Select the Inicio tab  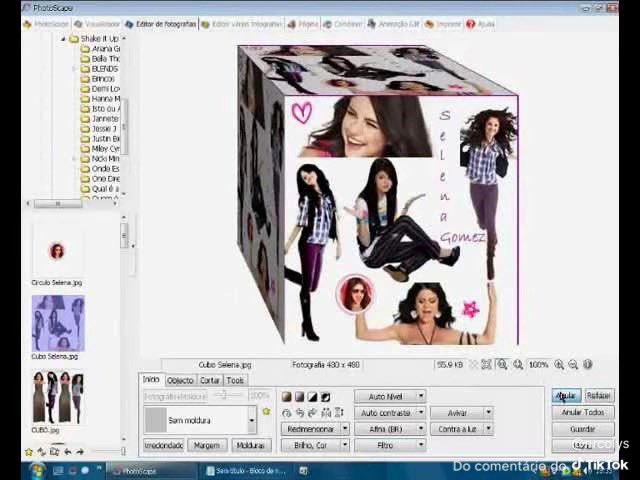coord(151,379)
